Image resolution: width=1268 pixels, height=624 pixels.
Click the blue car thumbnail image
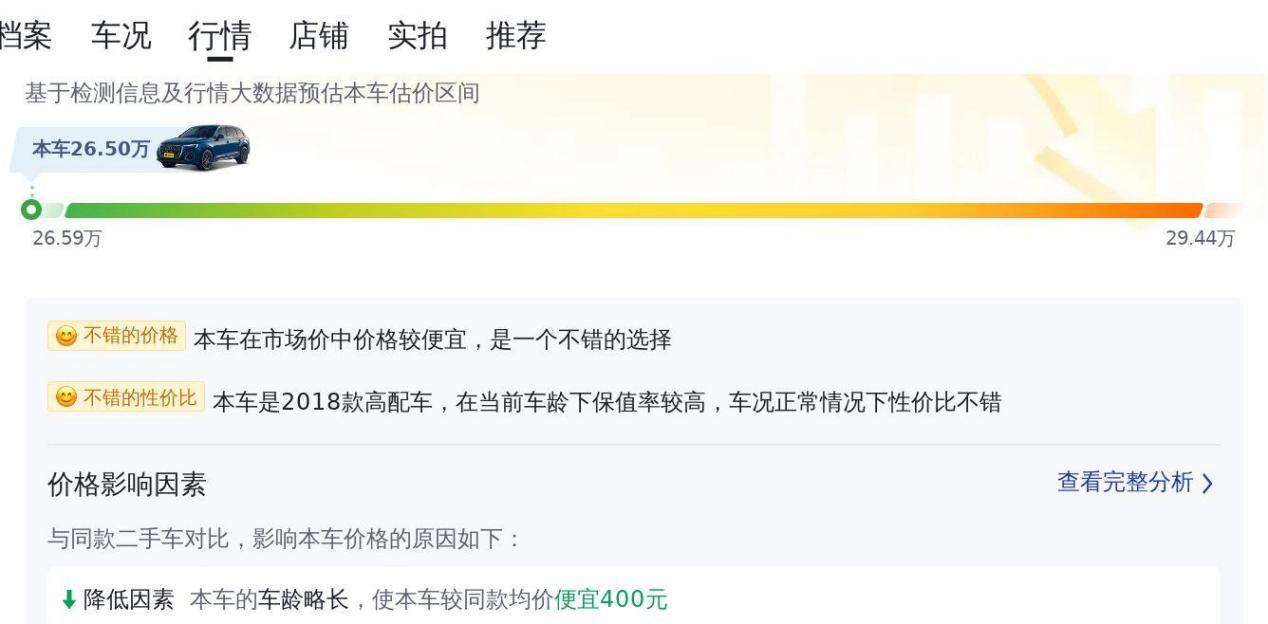click(x=204, y=148)
